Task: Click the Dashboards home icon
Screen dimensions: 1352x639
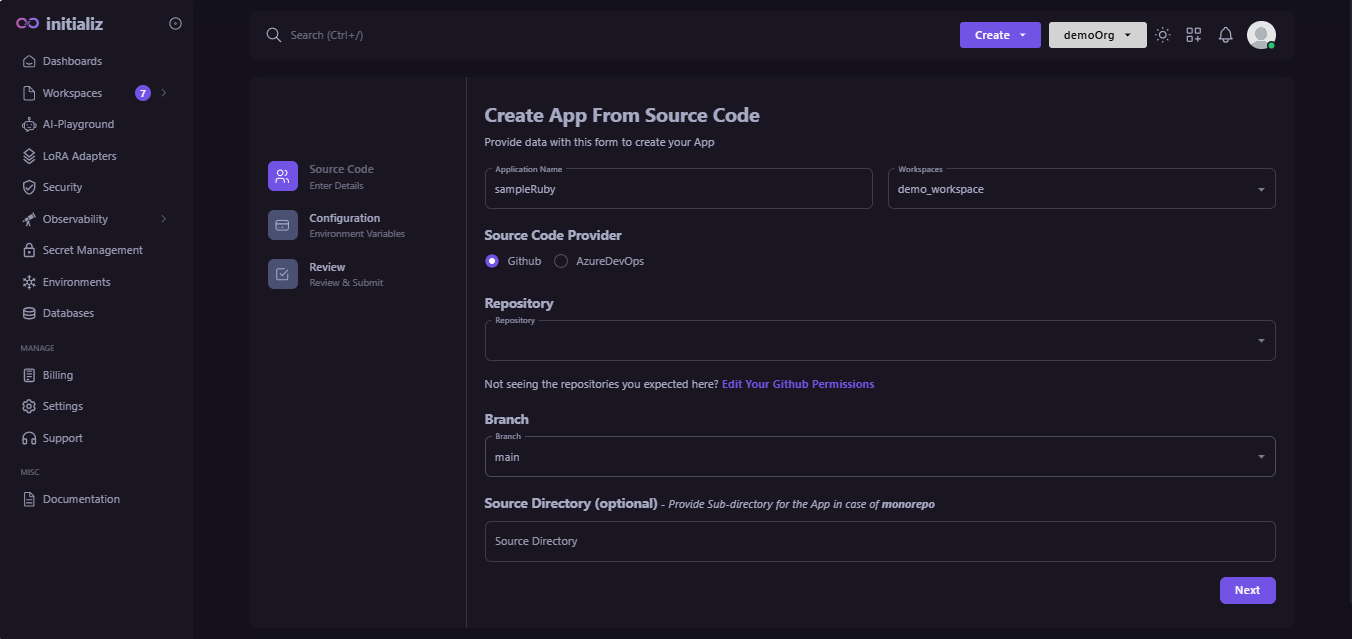Action: point(29,61)
